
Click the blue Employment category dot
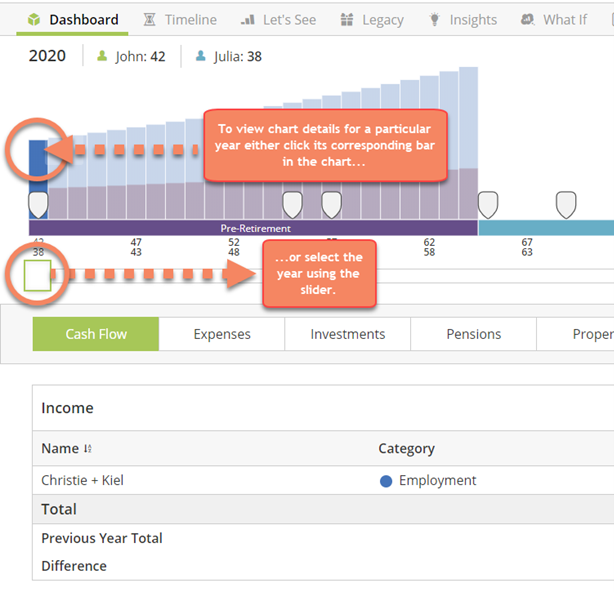(x=386, y=481)
